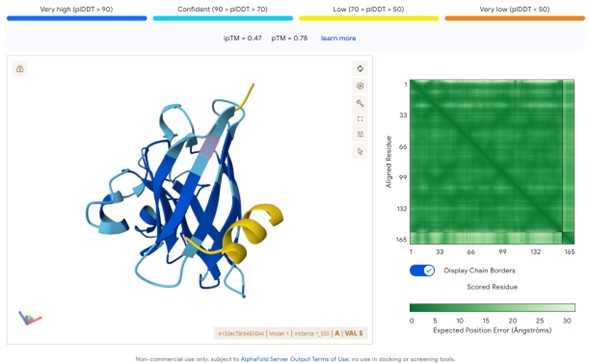The height and width of the screenshot is (363, 589).
Task: Click the 'VAL 5' residue label
Action: point(354,333)
